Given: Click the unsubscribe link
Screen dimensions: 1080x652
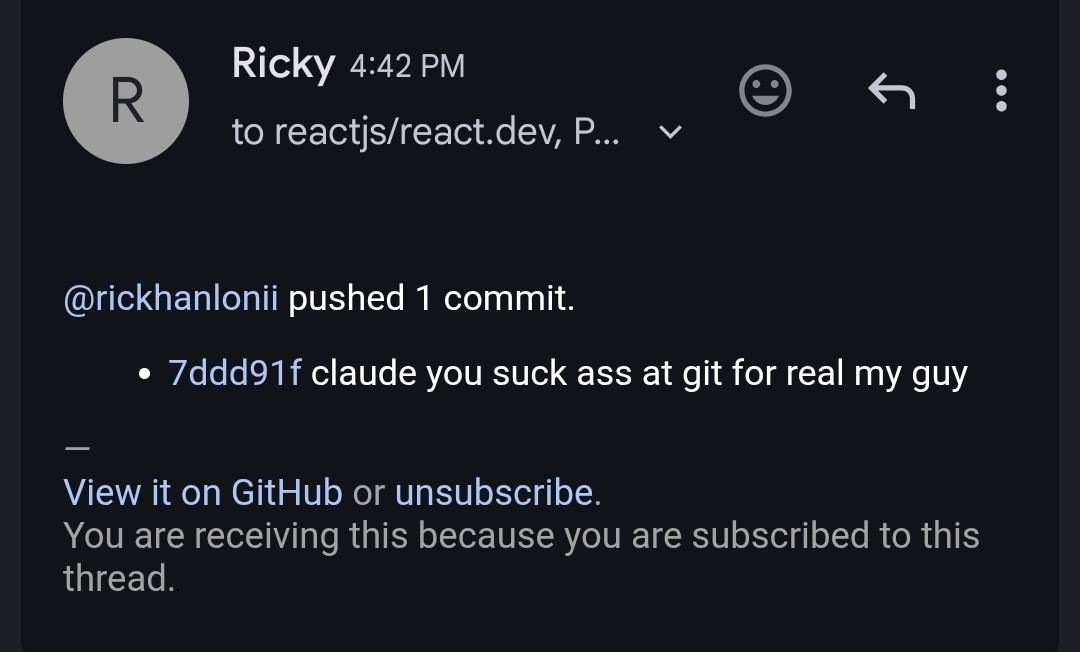Looking at the screenshot, I should coord(494,492).
